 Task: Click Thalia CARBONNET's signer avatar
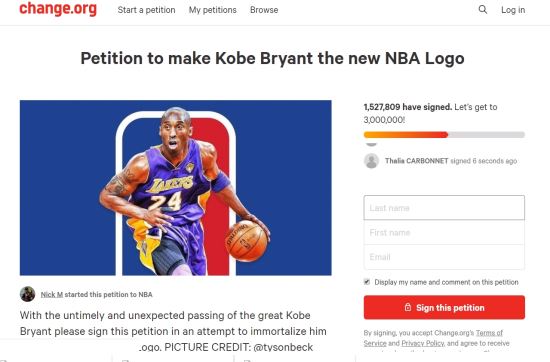coord(371,161)
